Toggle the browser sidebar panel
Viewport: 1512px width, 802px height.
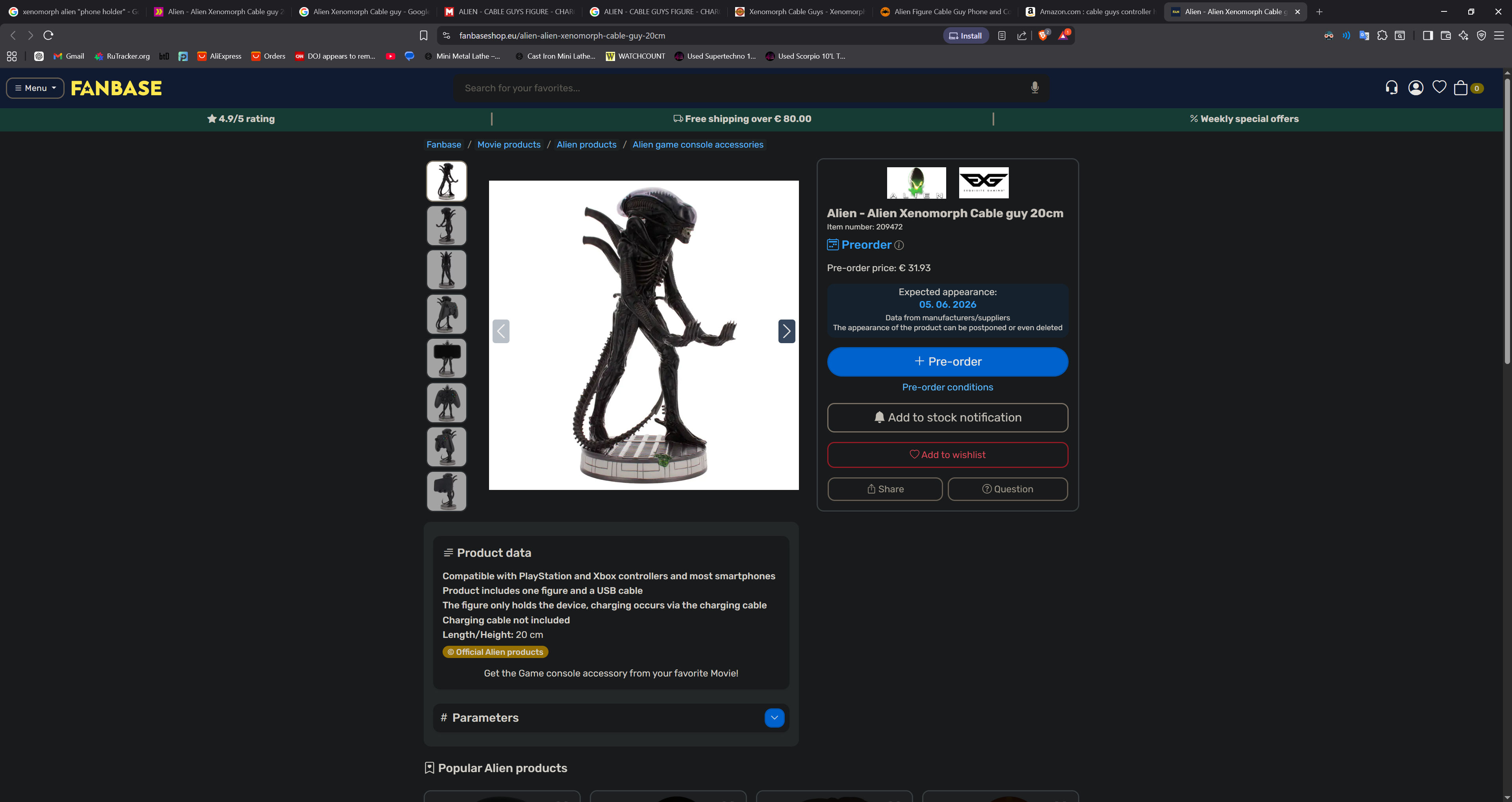click(x=1427, y=36)
